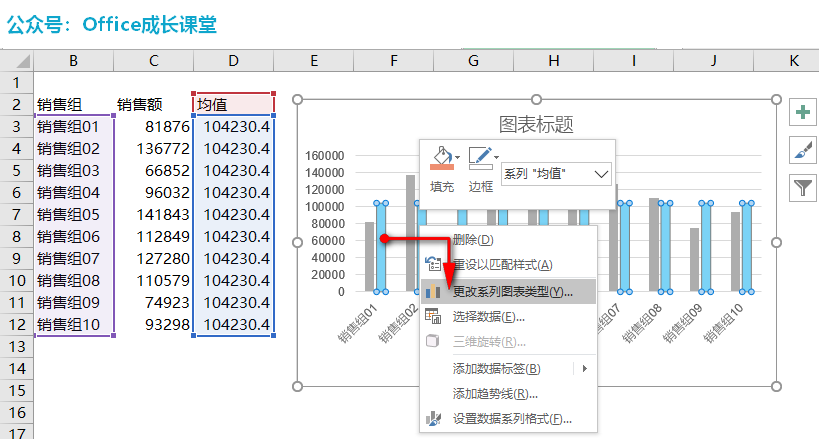Select cell with value 127280
This screenshot has width=819, height=439.
click(154, 258)
